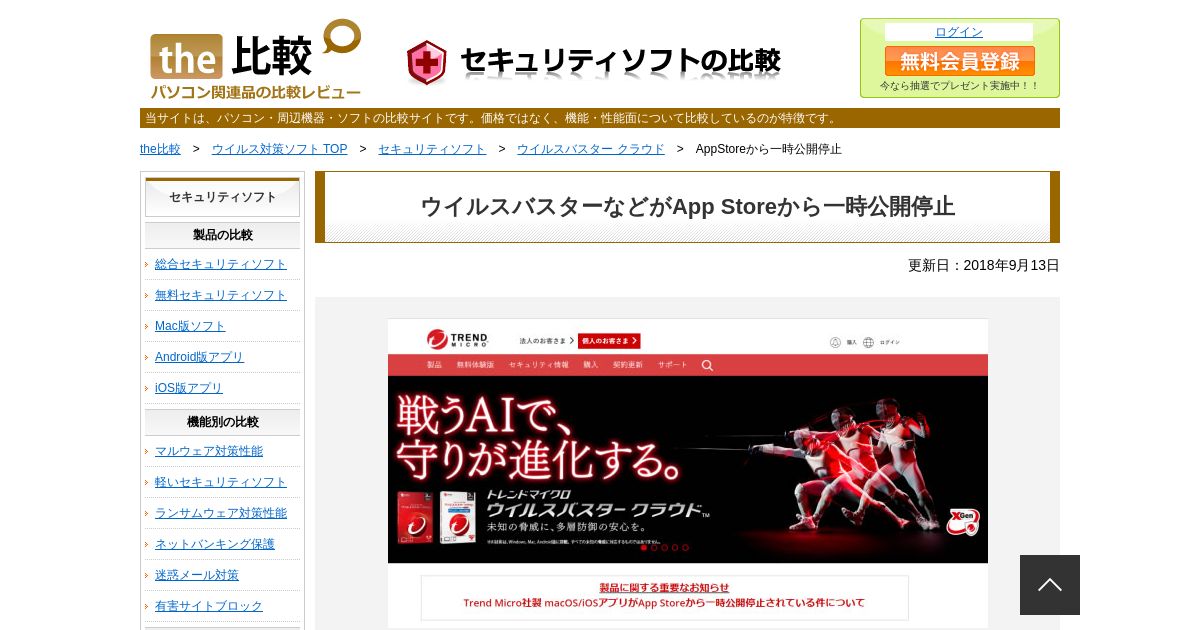
Task: Open the セキュリティソフト breadcrumb link
Action: point(432,149)
